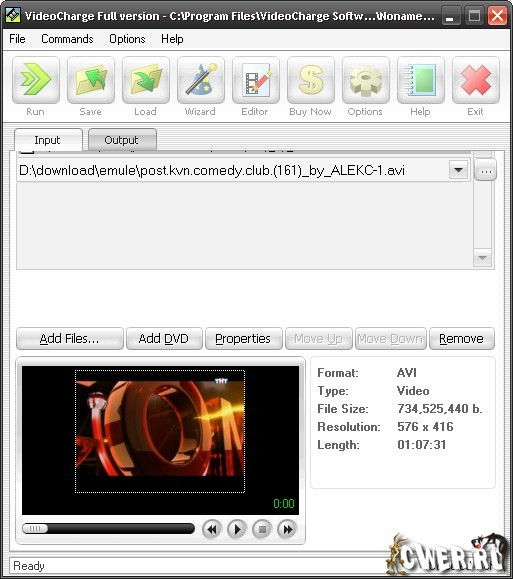Click the 0:00 preview time counter
513x579 pixels.
(x=284, y=504)
